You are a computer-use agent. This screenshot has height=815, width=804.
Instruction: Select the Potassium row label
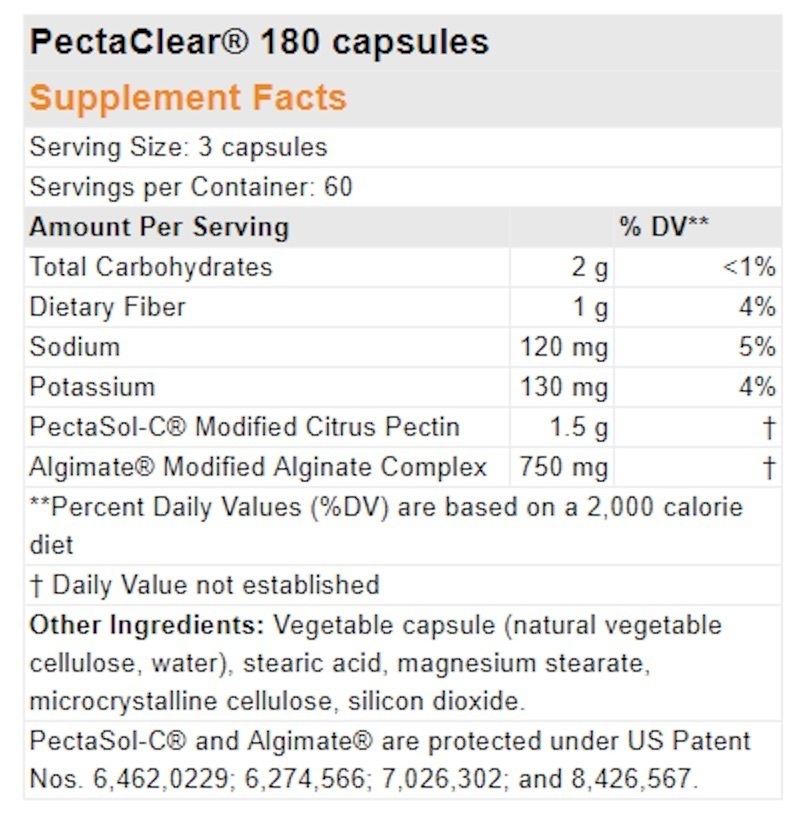click(x=93, y=387)
